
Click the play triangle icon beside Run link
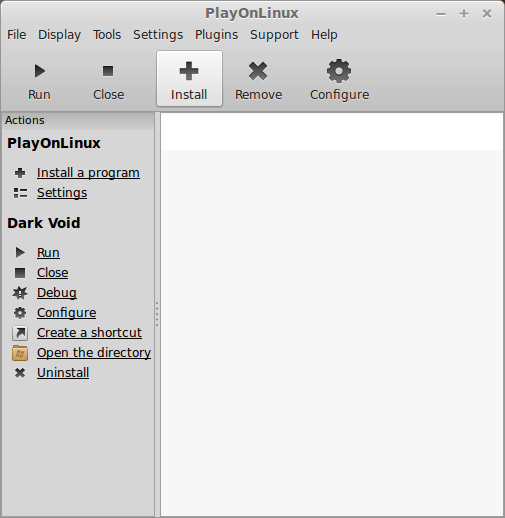coord(20,253)
